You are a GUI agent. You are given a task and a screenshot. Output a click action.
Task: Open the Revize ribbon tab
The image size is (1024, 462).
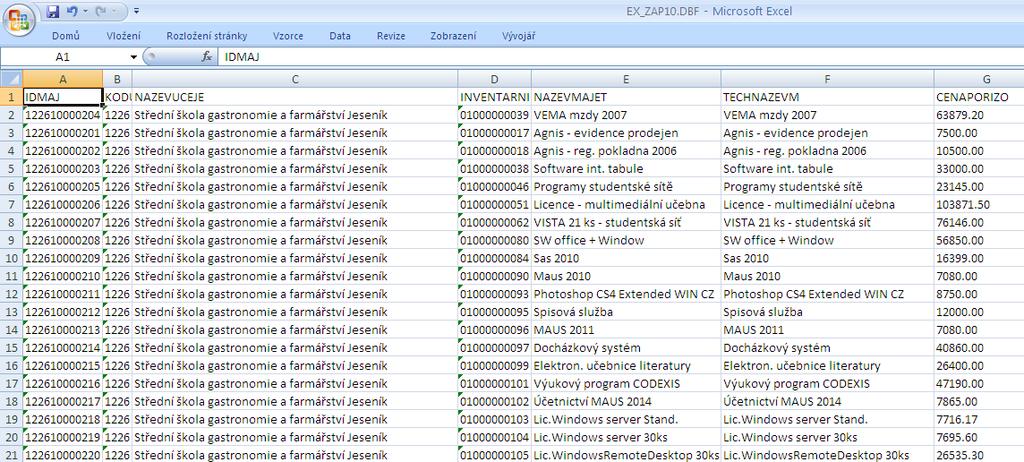391,36
